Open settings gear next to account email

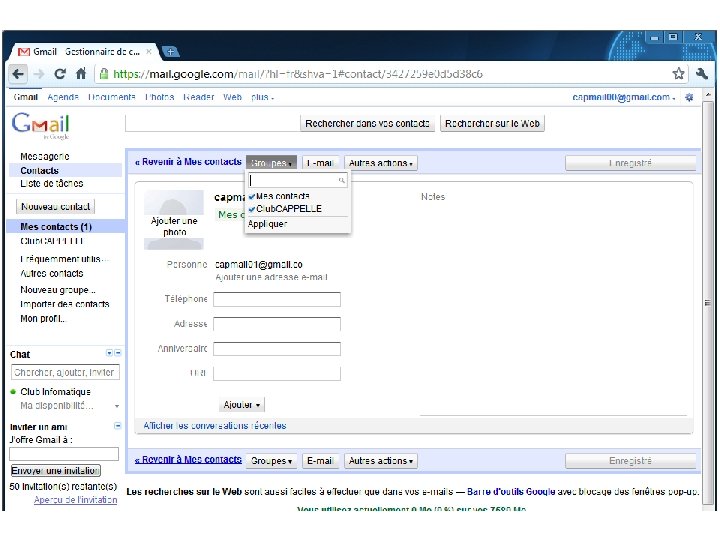click(x=689, y=97)
